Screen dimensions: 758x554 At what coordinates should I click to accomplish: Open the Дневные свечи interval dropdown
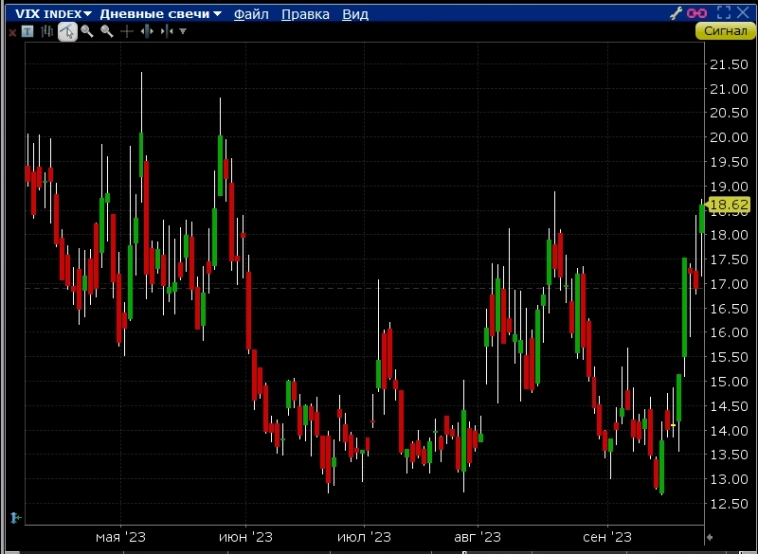[160, 13]
